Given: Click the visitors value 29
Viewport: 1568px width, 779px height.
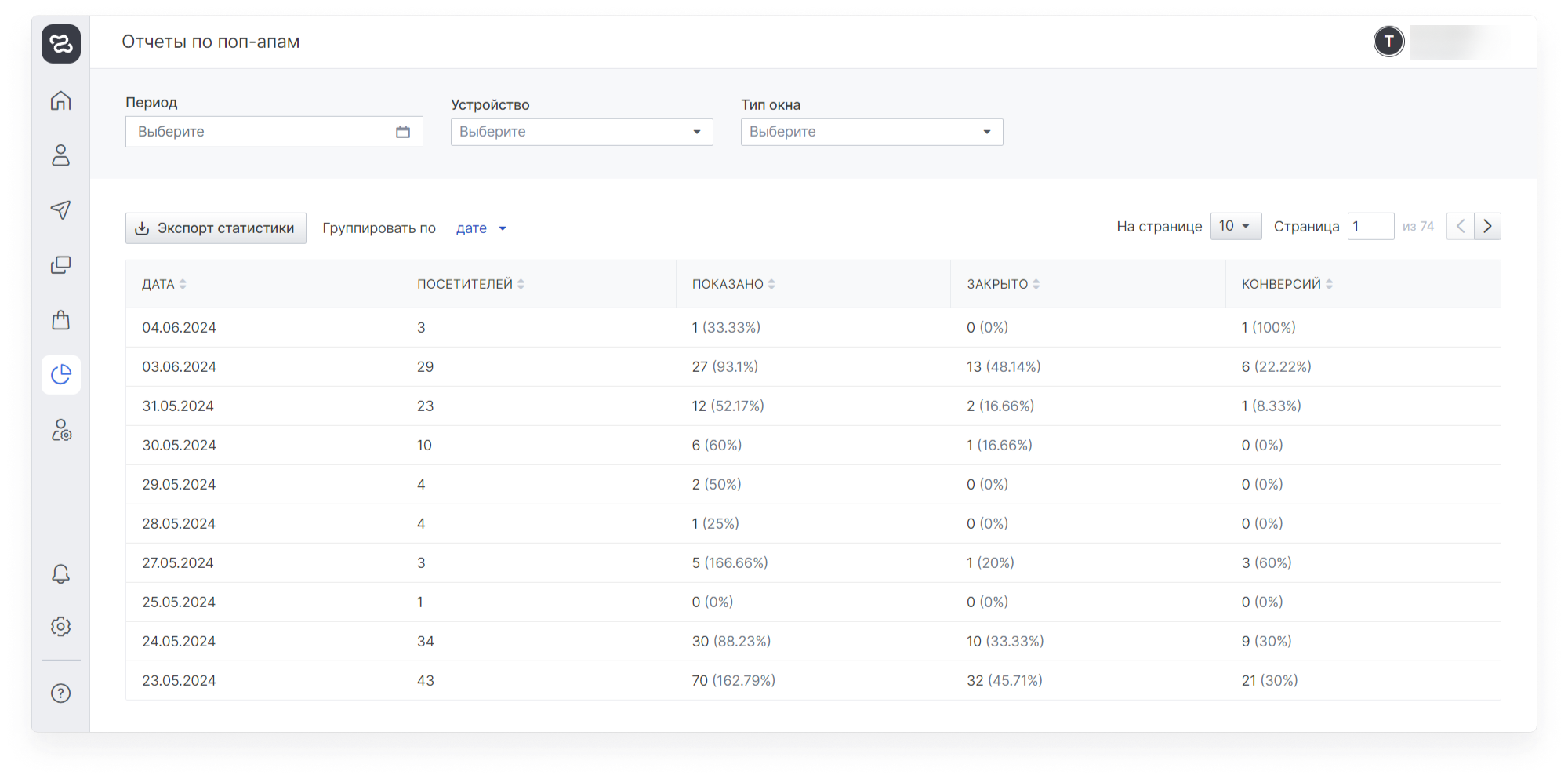Looking at the screenshot, I should coord(425,366).
